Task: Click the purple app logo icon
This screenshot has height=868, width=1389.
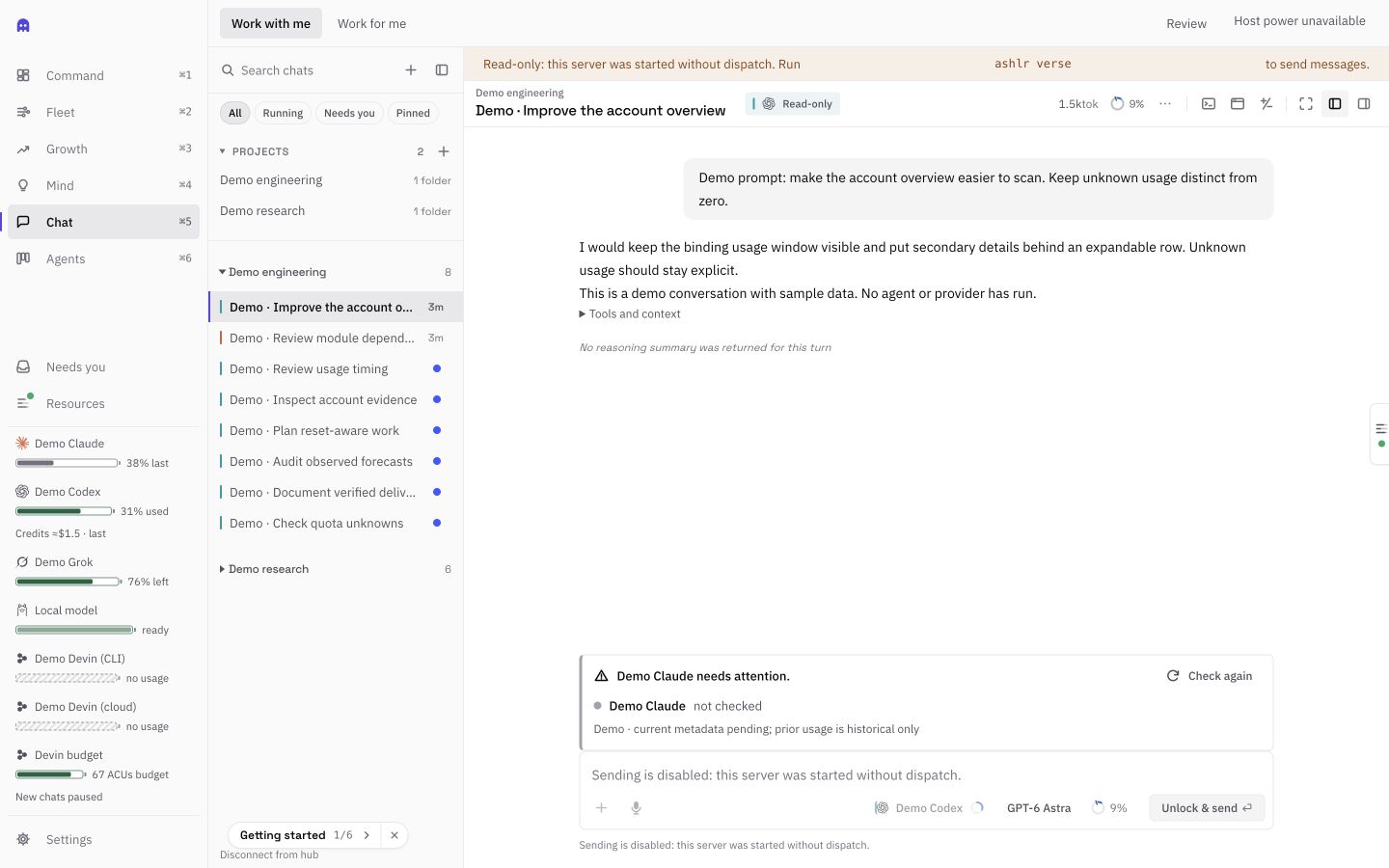Action: tap(23, 25)
